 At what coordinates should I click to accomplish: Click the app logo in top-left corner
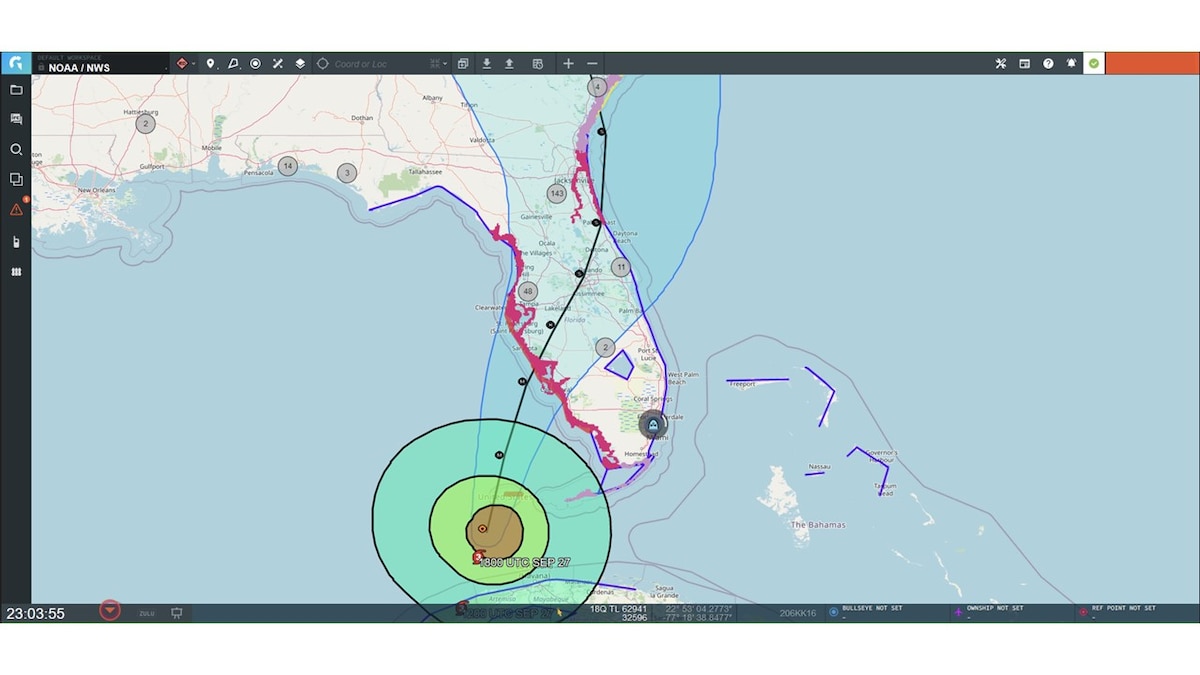point(15,63)
